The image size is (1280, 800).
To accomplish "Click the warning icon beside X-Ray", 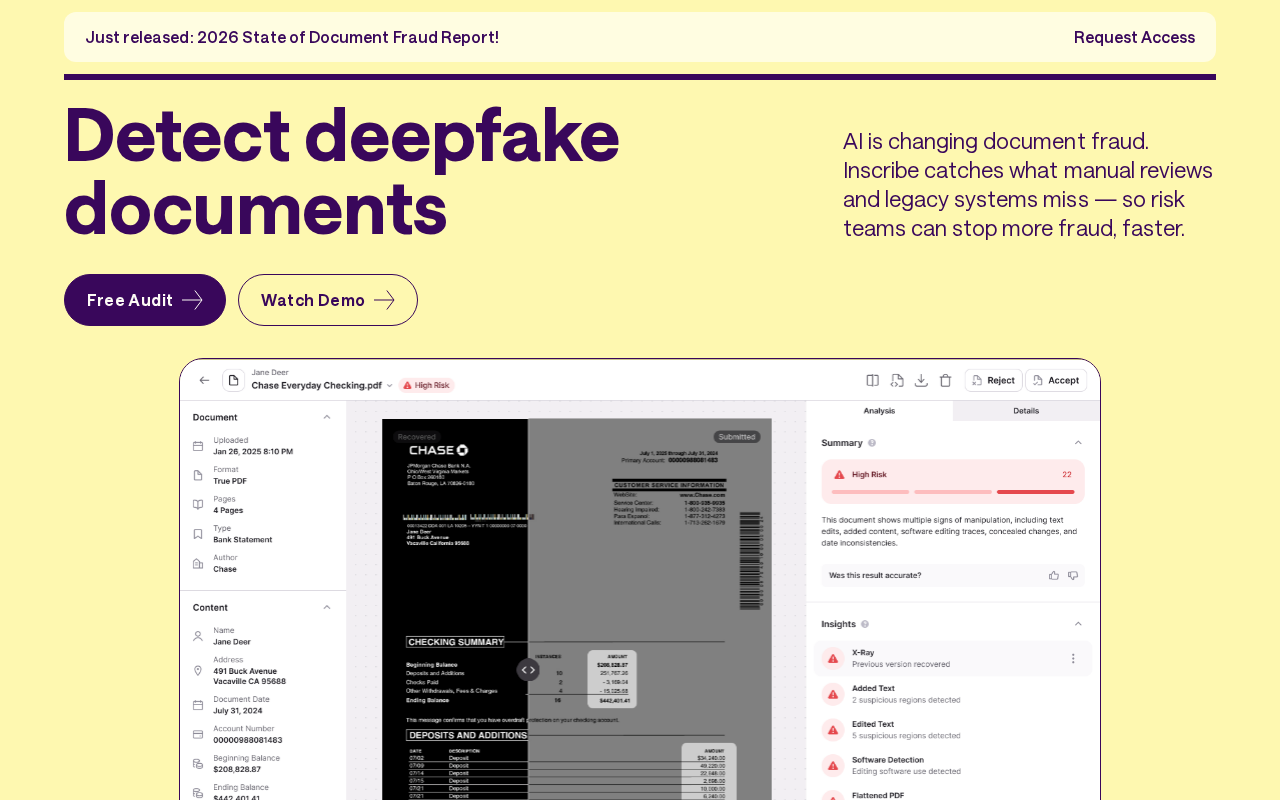I will click(831, 658).
